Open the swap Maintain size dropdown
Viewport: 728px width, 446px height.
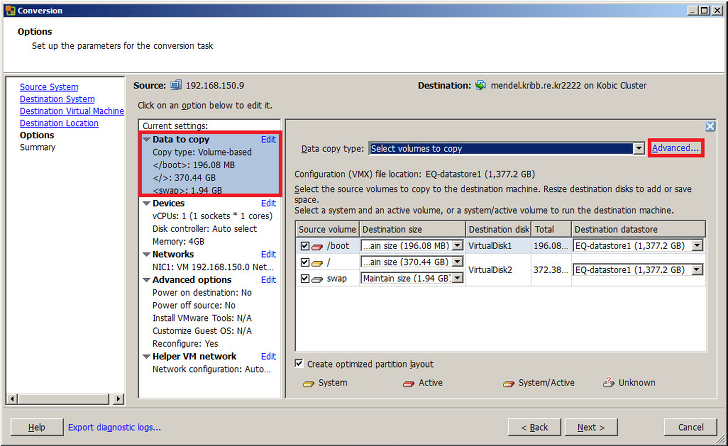tap(458, 278)
